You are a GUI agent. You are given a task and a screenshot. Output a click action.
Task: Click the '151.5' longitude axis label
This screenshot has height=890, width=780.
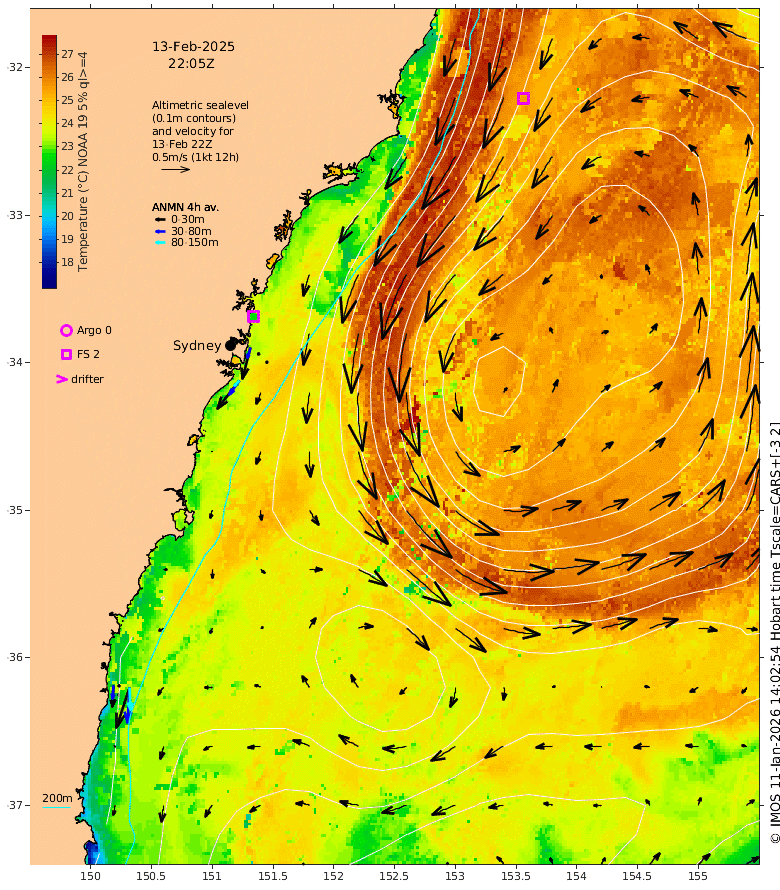[x=272, y=876]
